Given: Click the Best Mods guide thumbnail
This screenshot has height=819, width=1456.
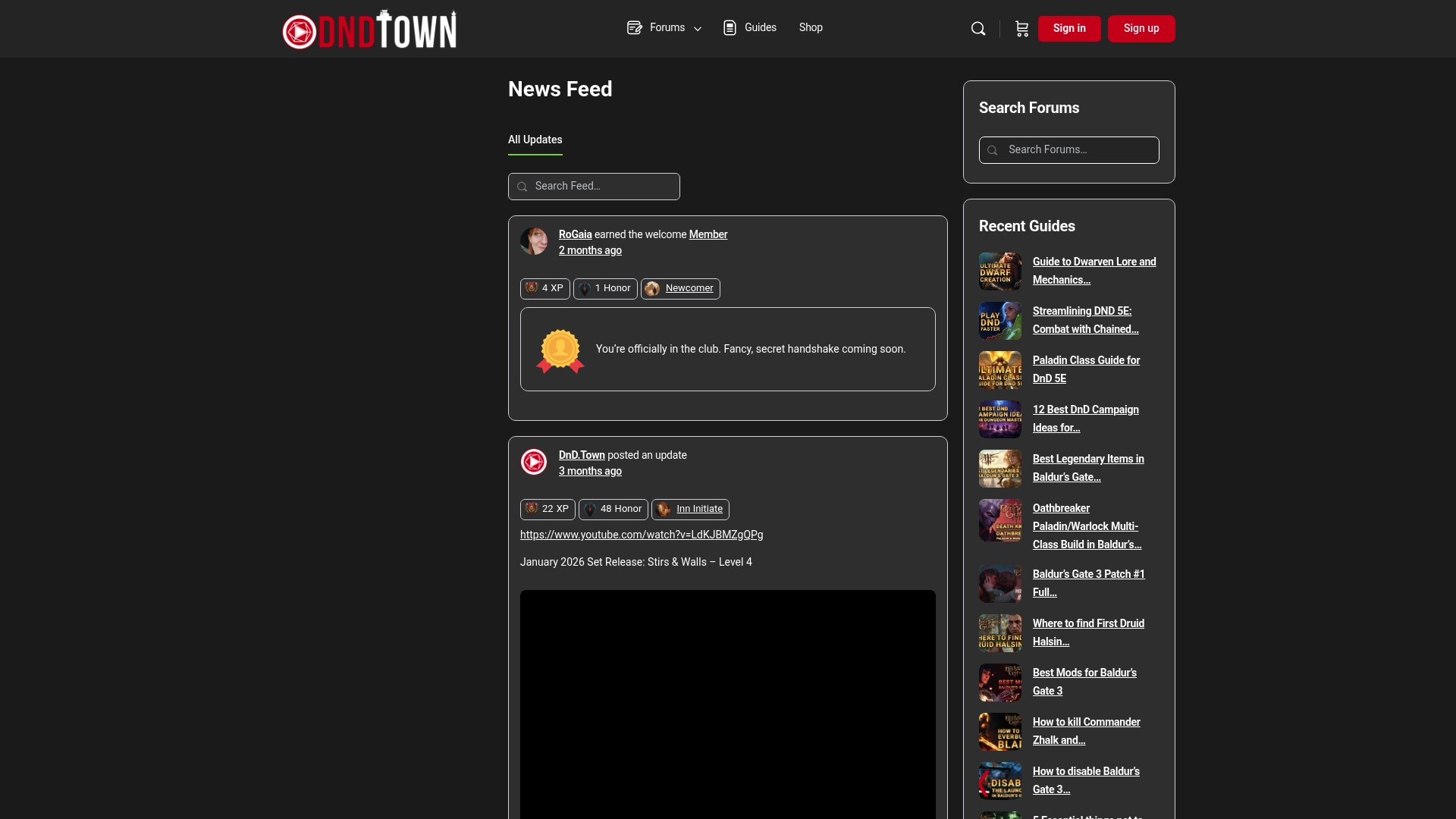Looking at the screenshot, I should coord(1000,682).
